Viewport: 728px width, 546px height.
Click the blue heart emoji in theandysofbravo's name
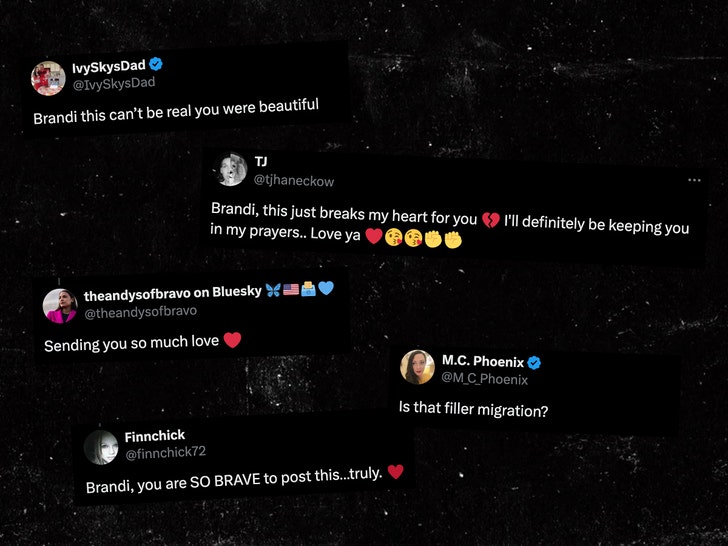tap(326, 288)
